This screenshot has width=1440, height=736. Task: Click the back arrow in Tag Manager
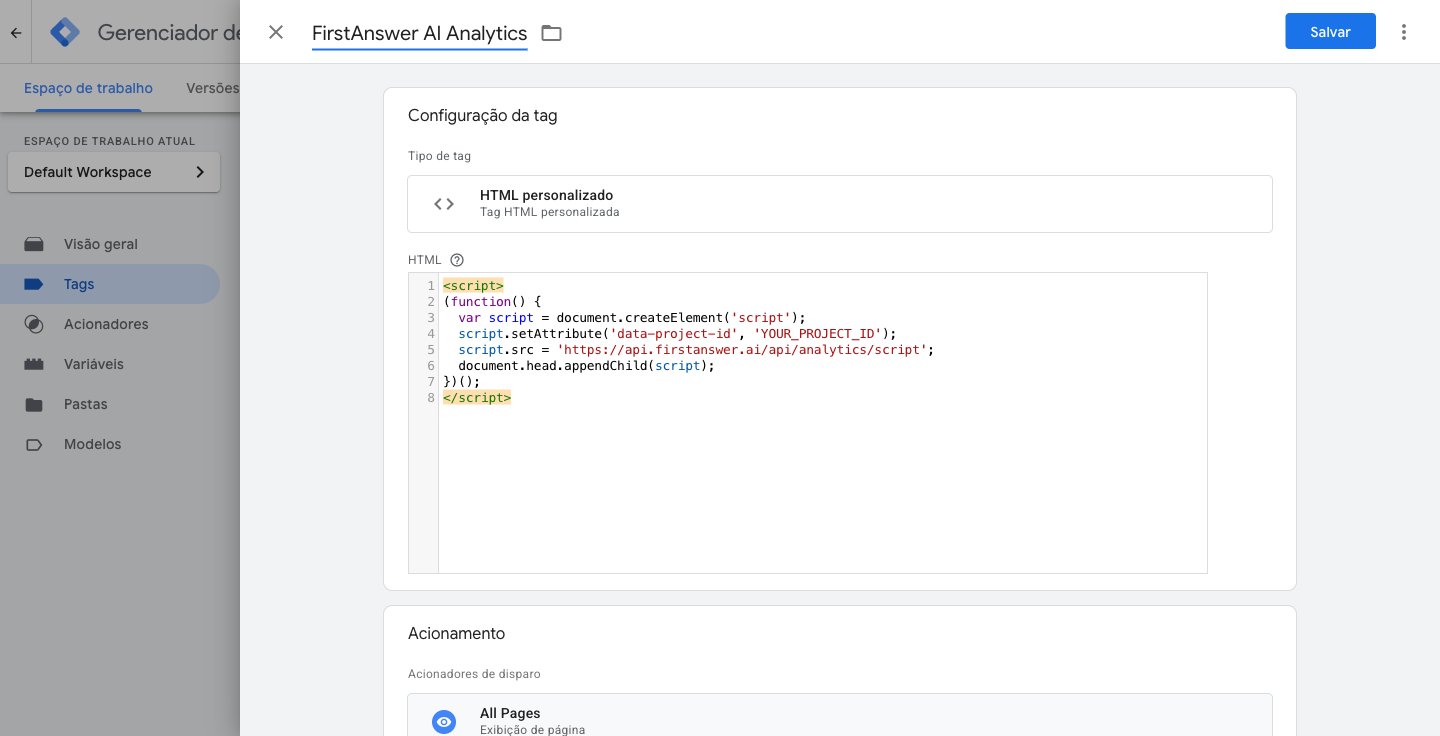tap(16, 32)
